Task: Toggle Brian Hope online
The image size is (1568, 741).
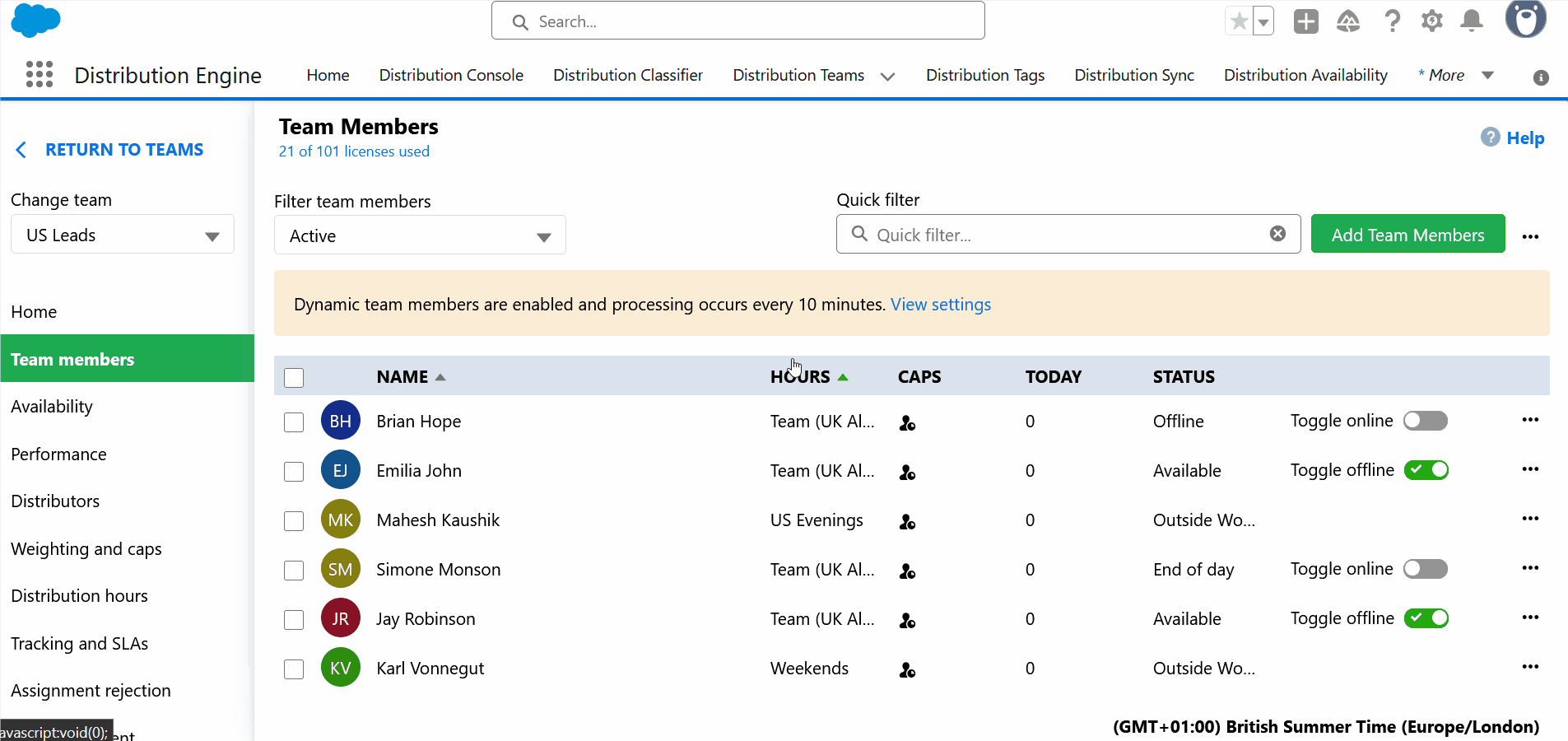Action: click(1426, 421)
